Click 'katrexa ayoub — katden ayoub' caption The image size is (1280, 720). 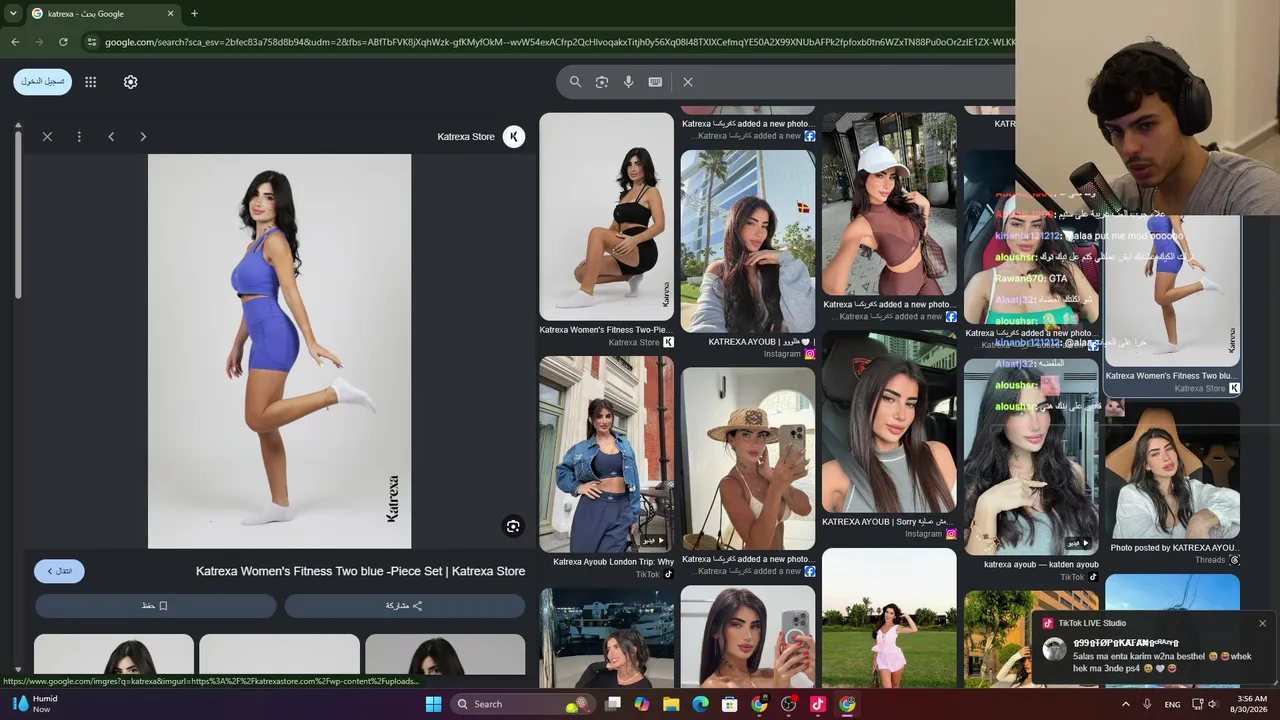(1042, 565)
